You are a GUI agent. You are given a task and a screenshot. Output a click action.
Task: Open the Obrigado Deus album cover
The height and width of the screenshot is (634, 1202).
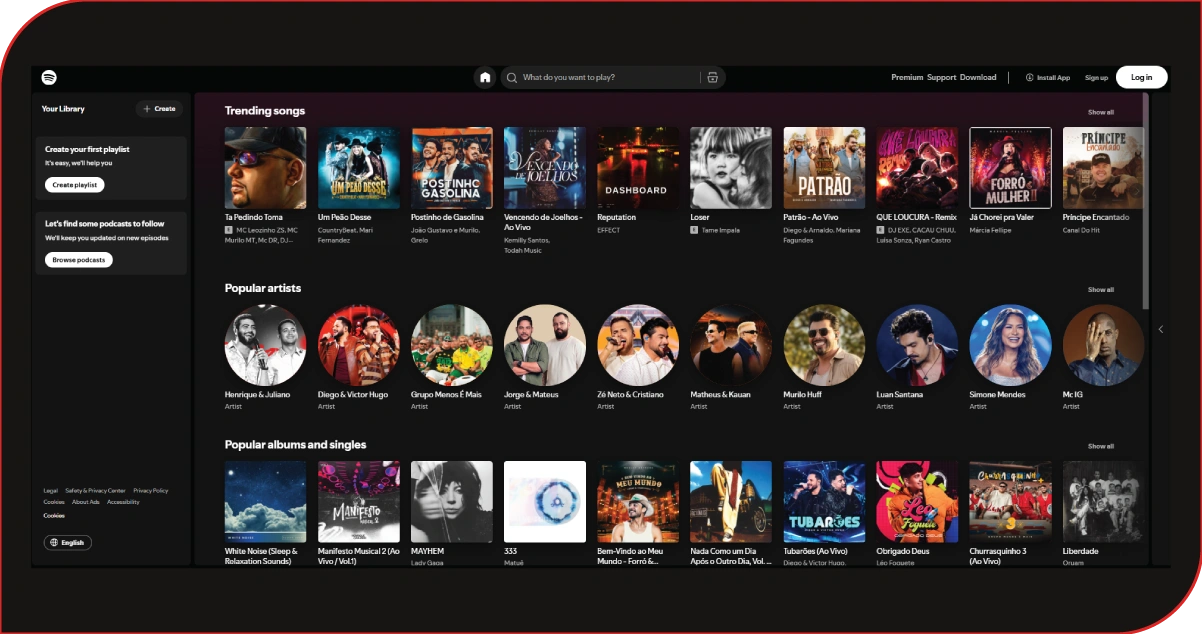point(917,502)
